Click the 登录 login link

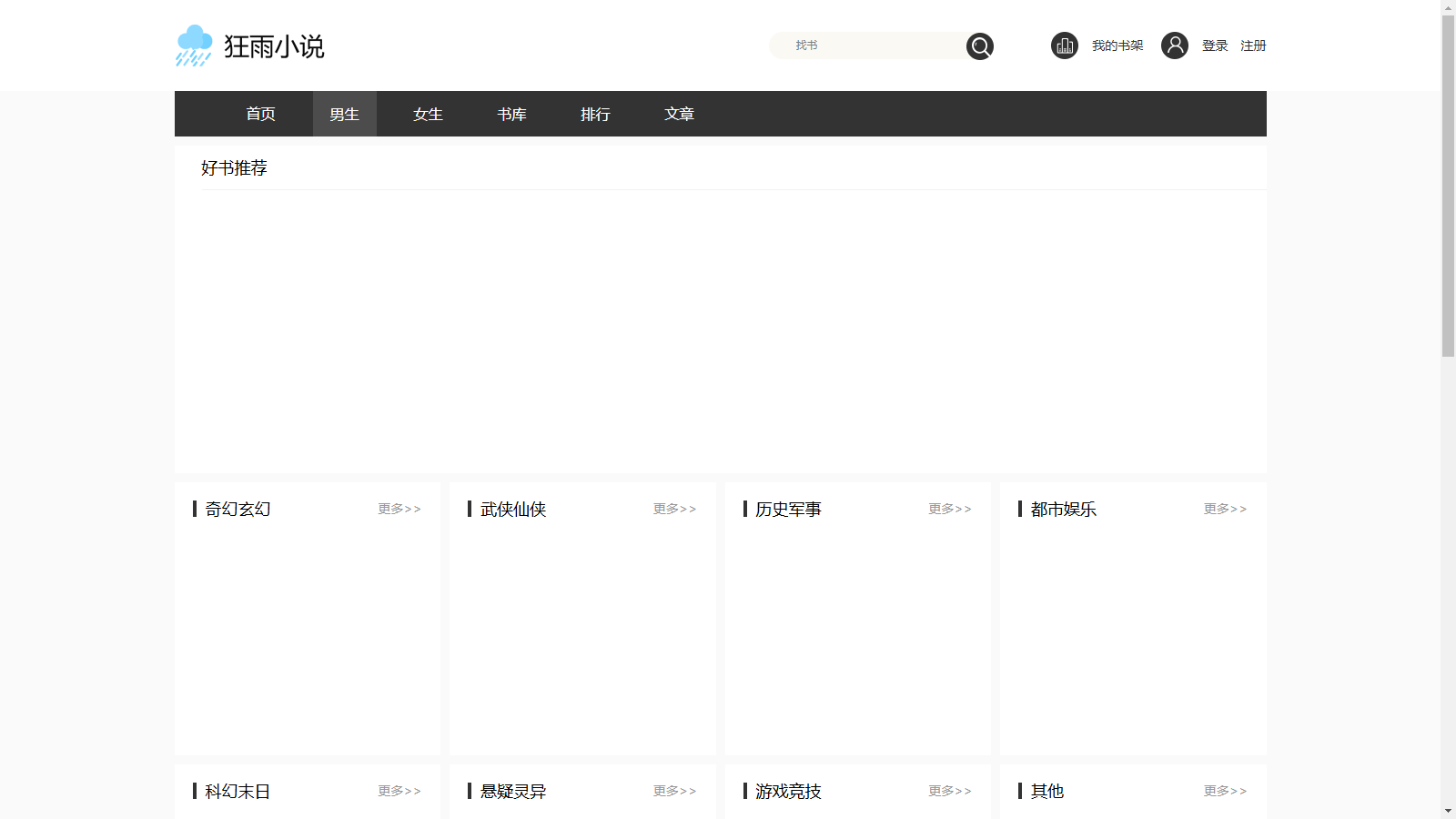tap(1214, 45)
